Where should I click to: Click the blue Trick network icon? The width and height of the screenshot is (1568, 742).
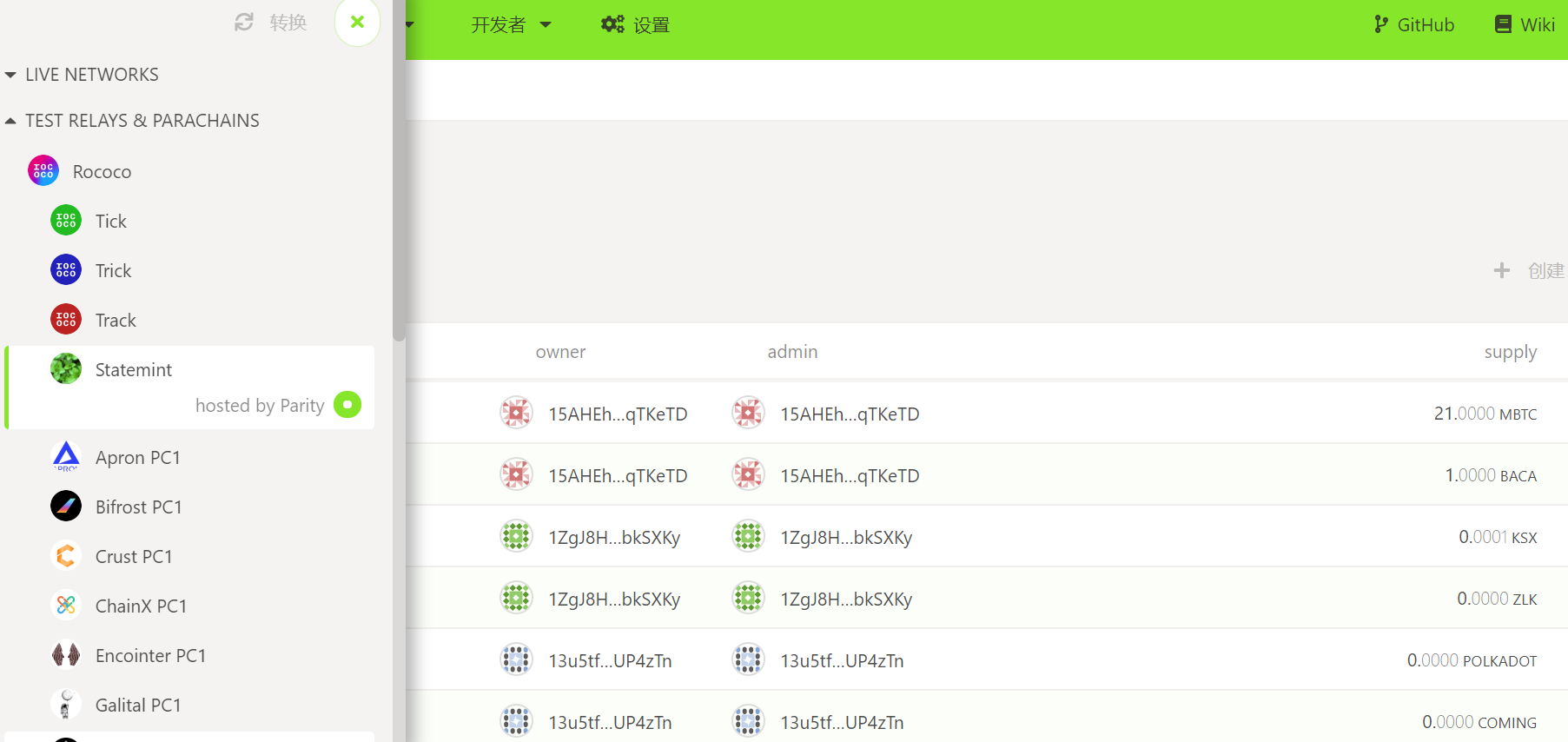[66, 270]
